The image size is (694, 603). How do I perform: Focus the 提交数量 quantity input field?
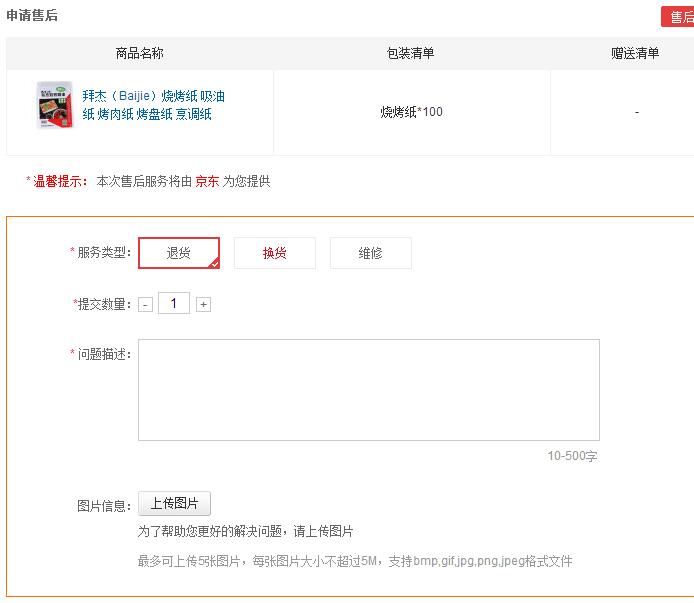click(x=174, y=303)
